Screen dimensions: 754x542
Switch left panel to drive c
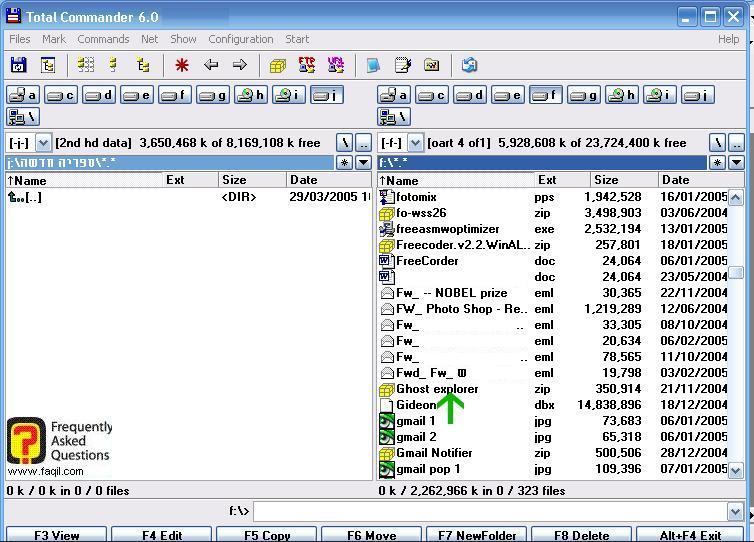tap(61, 95)
